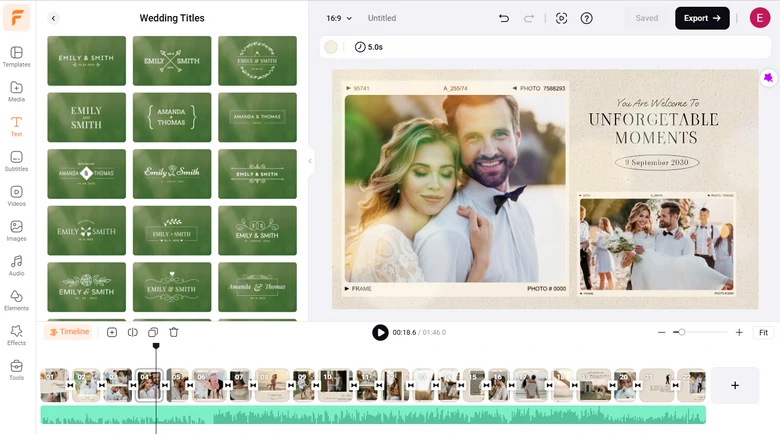Open the user account avatar E
Viewport: 780px width, 434px height.
(760, 18)
